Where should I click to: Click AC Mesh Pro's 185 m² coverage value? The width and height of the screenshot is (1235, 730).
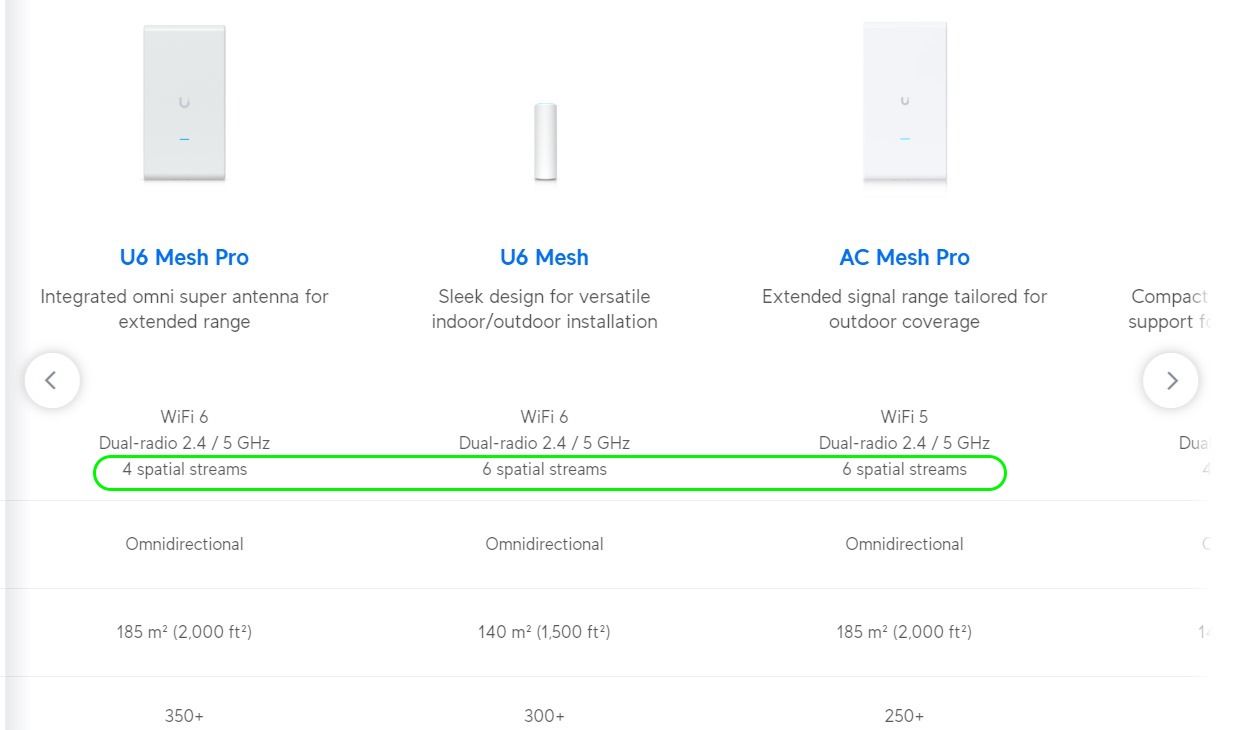pyautogui.click(x=904, y=632)
